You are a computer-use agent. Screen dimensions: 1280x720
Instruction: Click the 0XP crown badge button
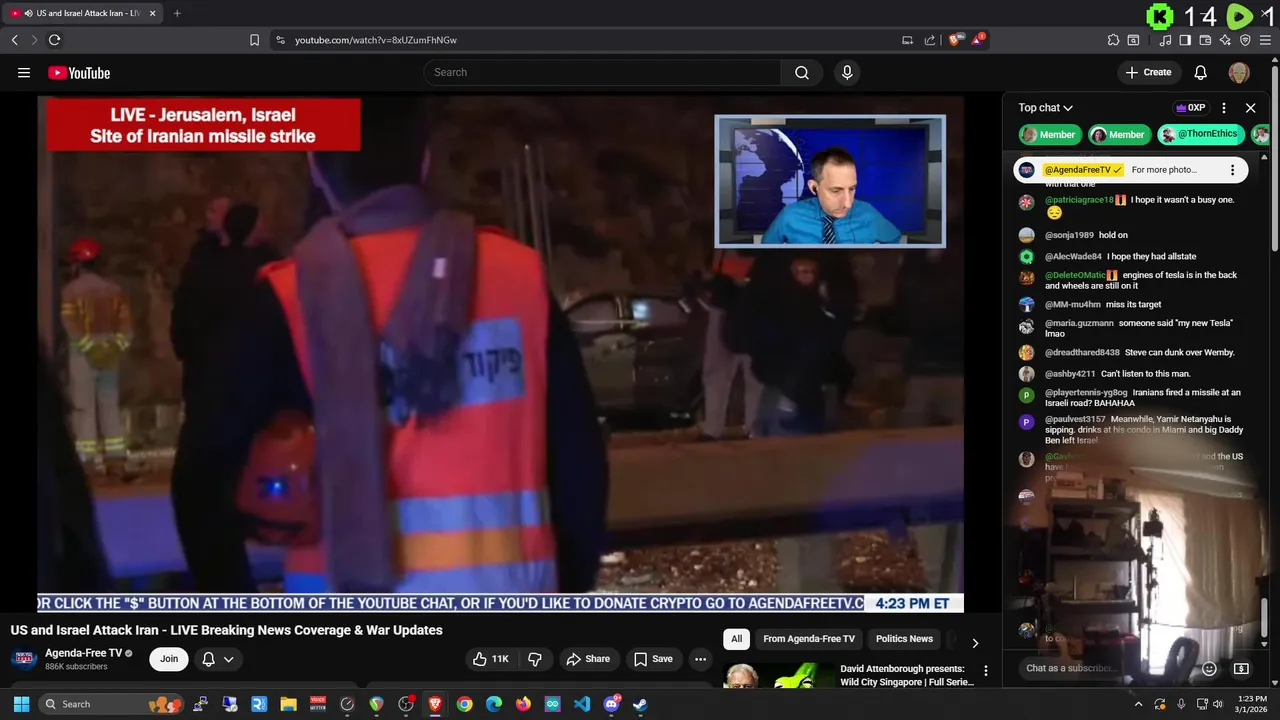1190,108
